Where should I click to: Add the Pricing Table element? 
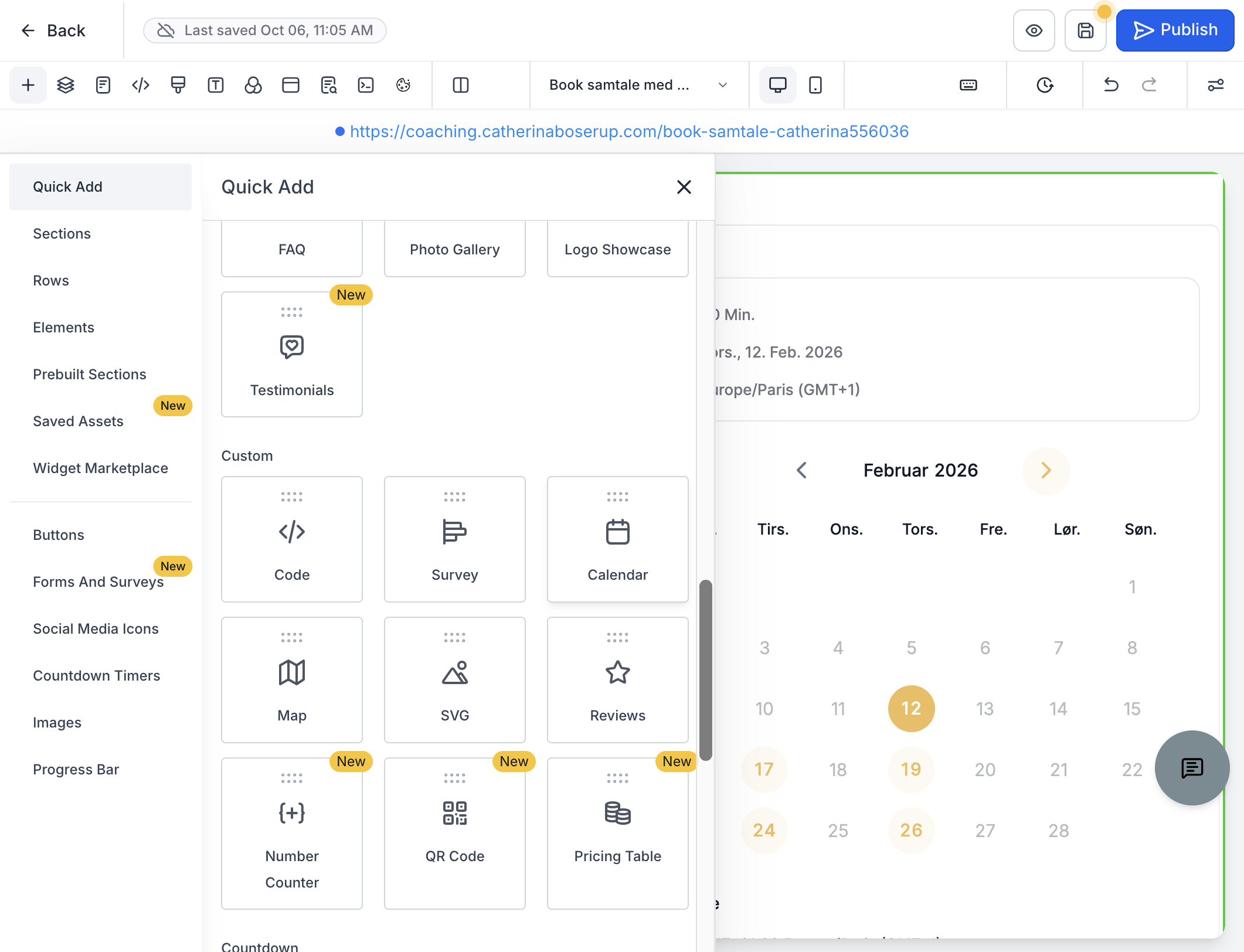coord(618,834)
